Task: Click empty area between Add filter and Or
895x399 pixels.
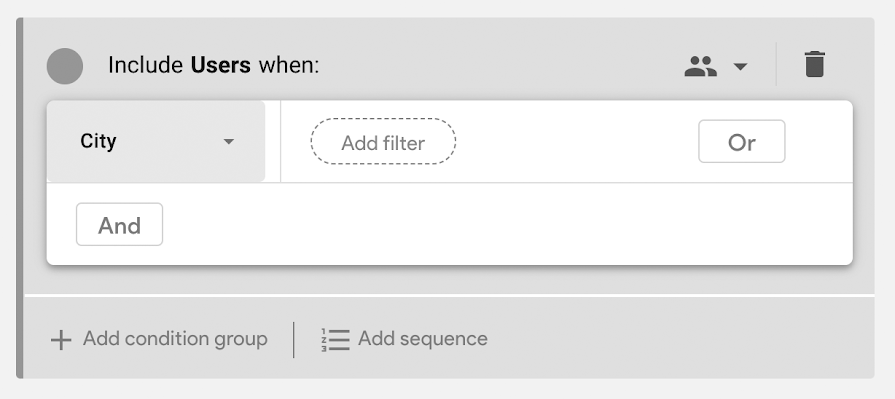Action: tap(576, 142)
